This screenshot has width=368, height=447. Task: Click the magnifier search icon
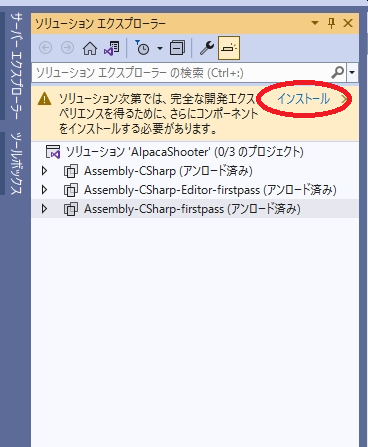(x=338, y=72)
